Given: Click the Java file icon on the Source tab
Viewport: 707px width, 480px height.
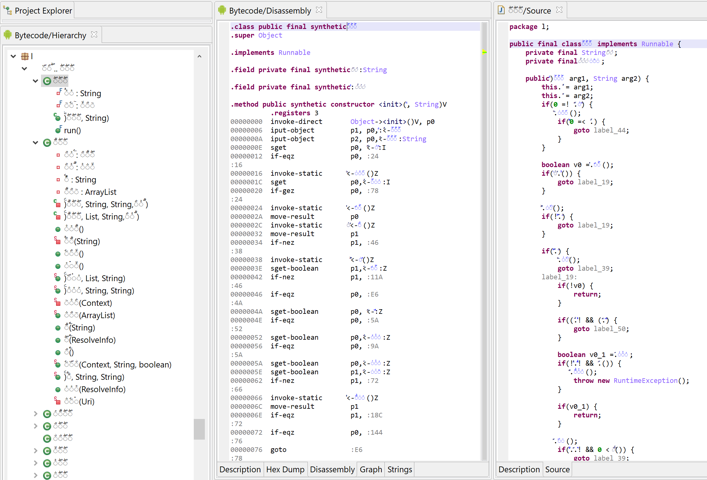Looking at the screenshot, I should pyautogui.click(x=501, y=10).
